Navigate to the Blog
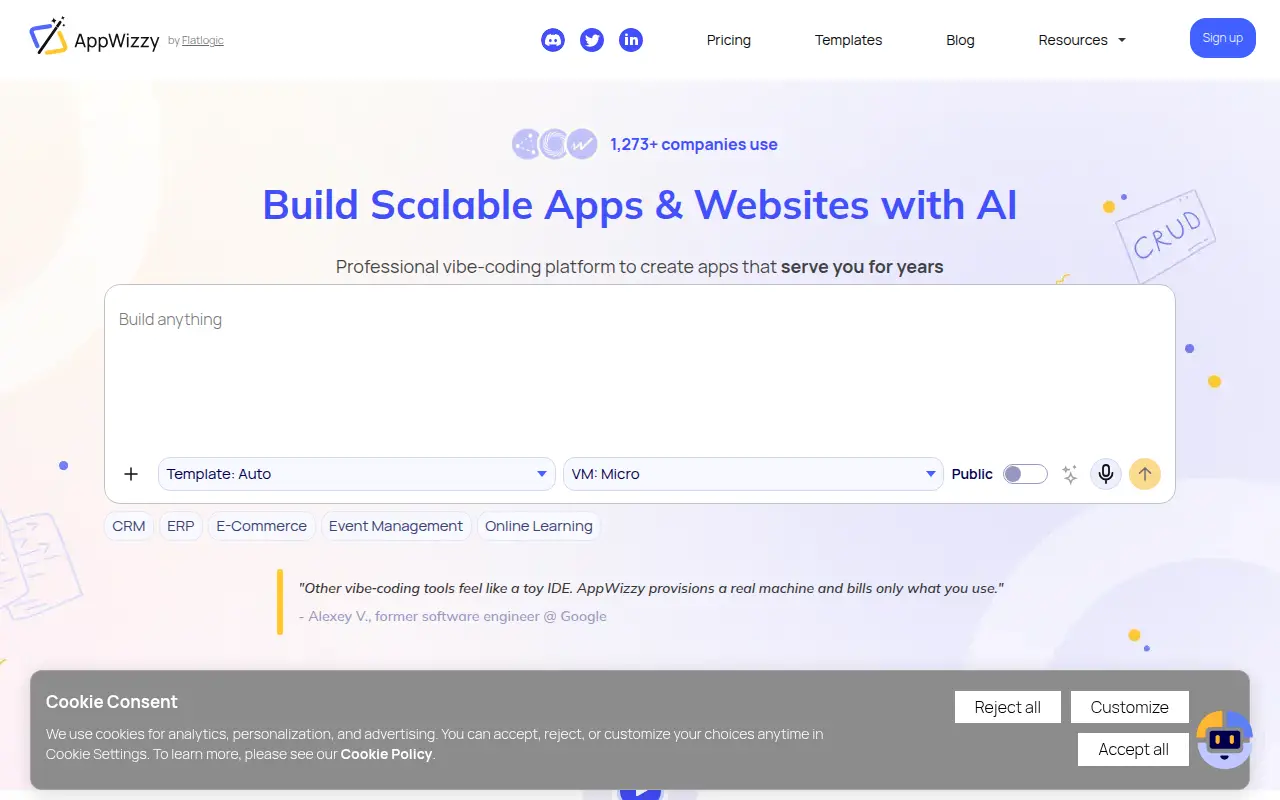Screen dimensions: 1280x800 click(x=960, y=40)
